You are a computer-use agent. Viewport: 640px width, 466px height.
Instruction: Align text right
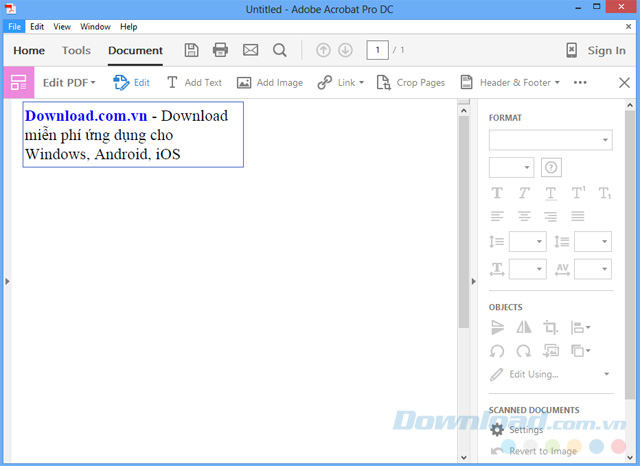point(551,216)
